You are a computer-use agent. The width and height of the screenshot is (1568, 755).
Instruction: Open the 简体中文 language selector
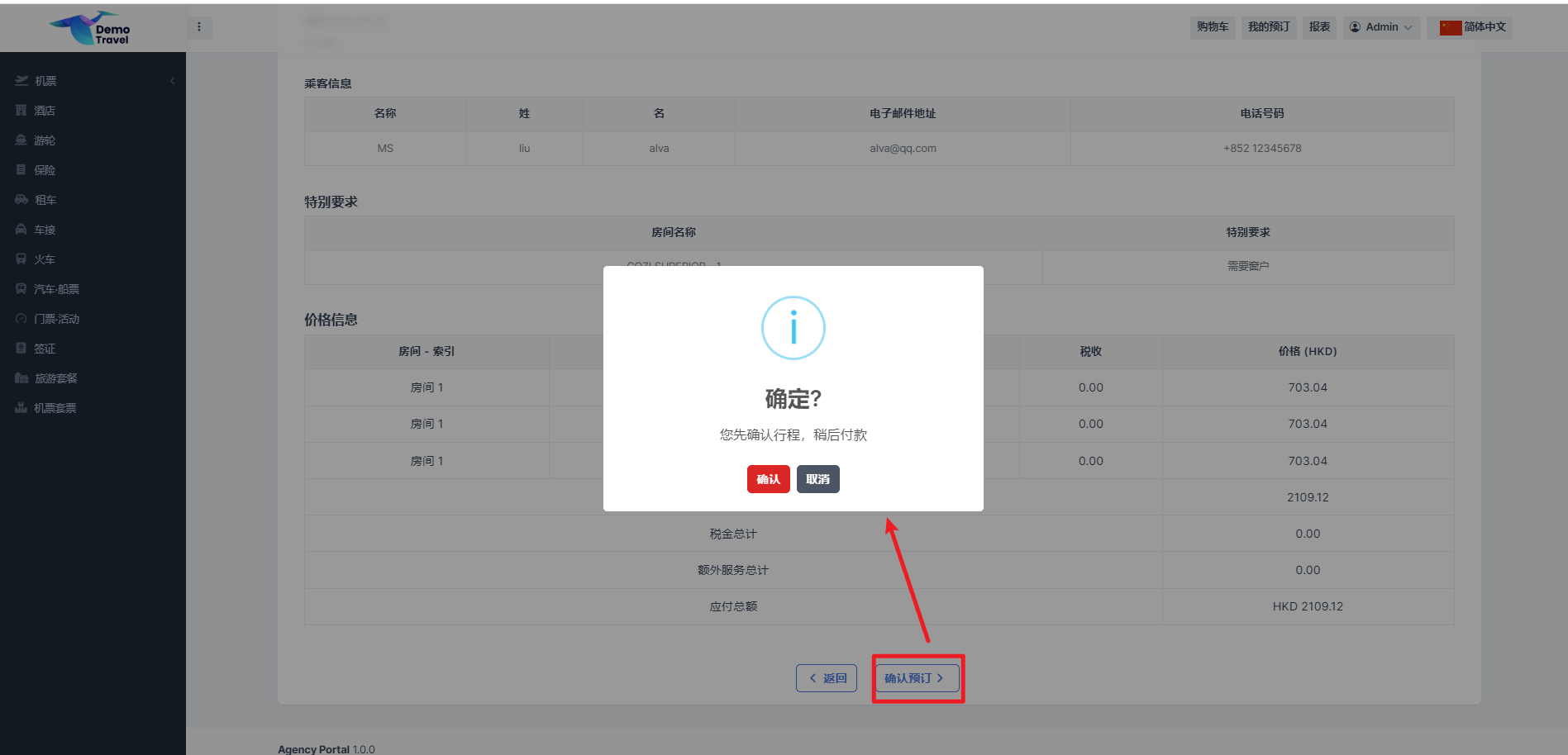point(1473,27)
